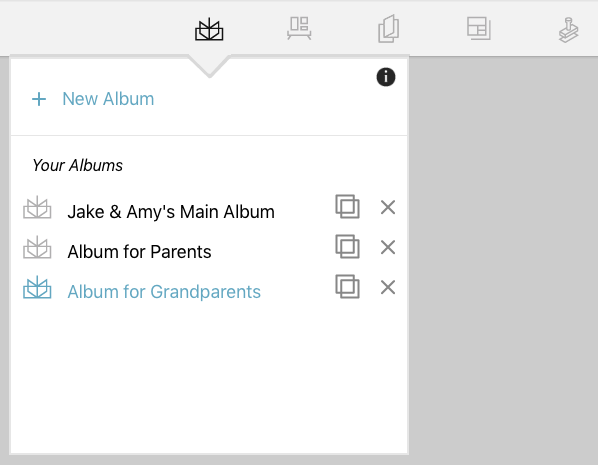Viewport: 598px width, 465px height.
Task: Click the plus icon for new album
Action: (x=39, y=99)
